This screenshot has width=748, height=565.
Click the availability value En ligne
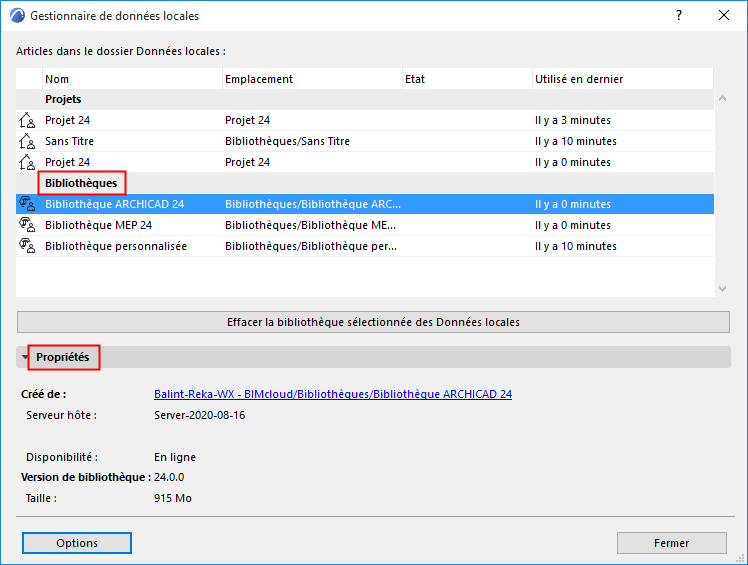pos(175,457)
